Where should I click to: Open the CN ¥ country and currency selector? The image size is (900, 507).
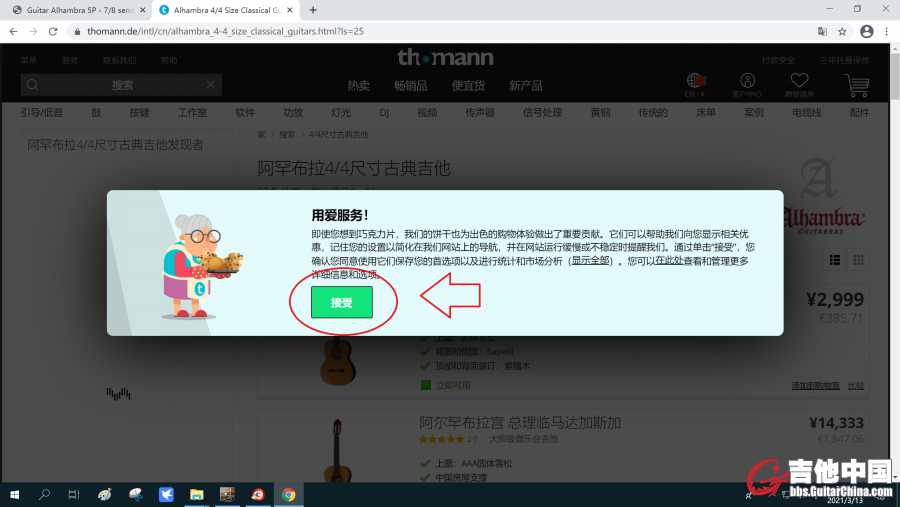pyautogui.click(x=695, y=85)
